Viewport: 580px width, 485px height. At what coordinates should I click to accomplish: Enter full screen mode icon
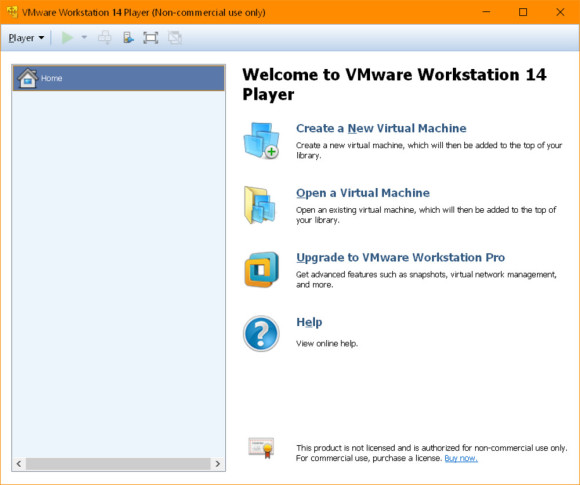pyautogui.click(x=151, y=38)
